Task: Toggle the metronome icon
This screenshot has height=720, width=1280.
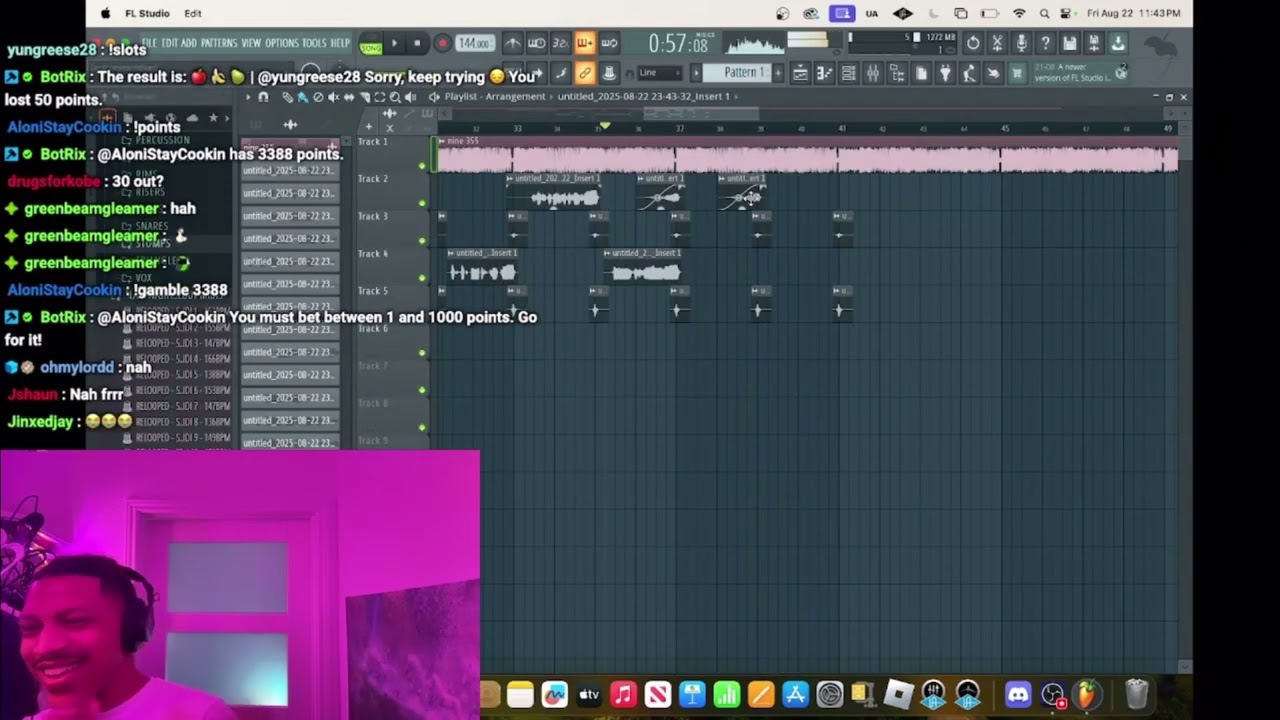Action: (x=513, y=43)
